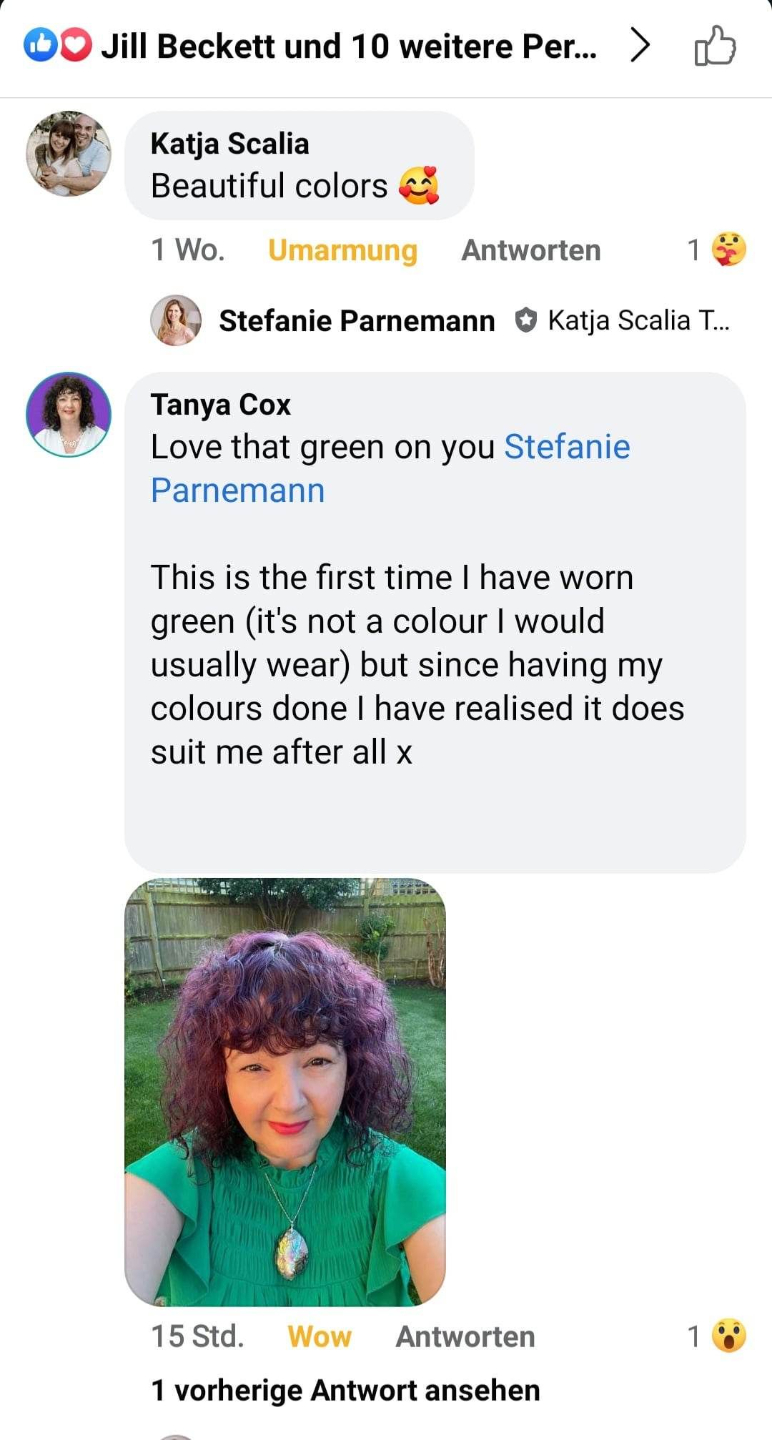
Task: Reply to Katja Scalia's comment
Action: 530,250
